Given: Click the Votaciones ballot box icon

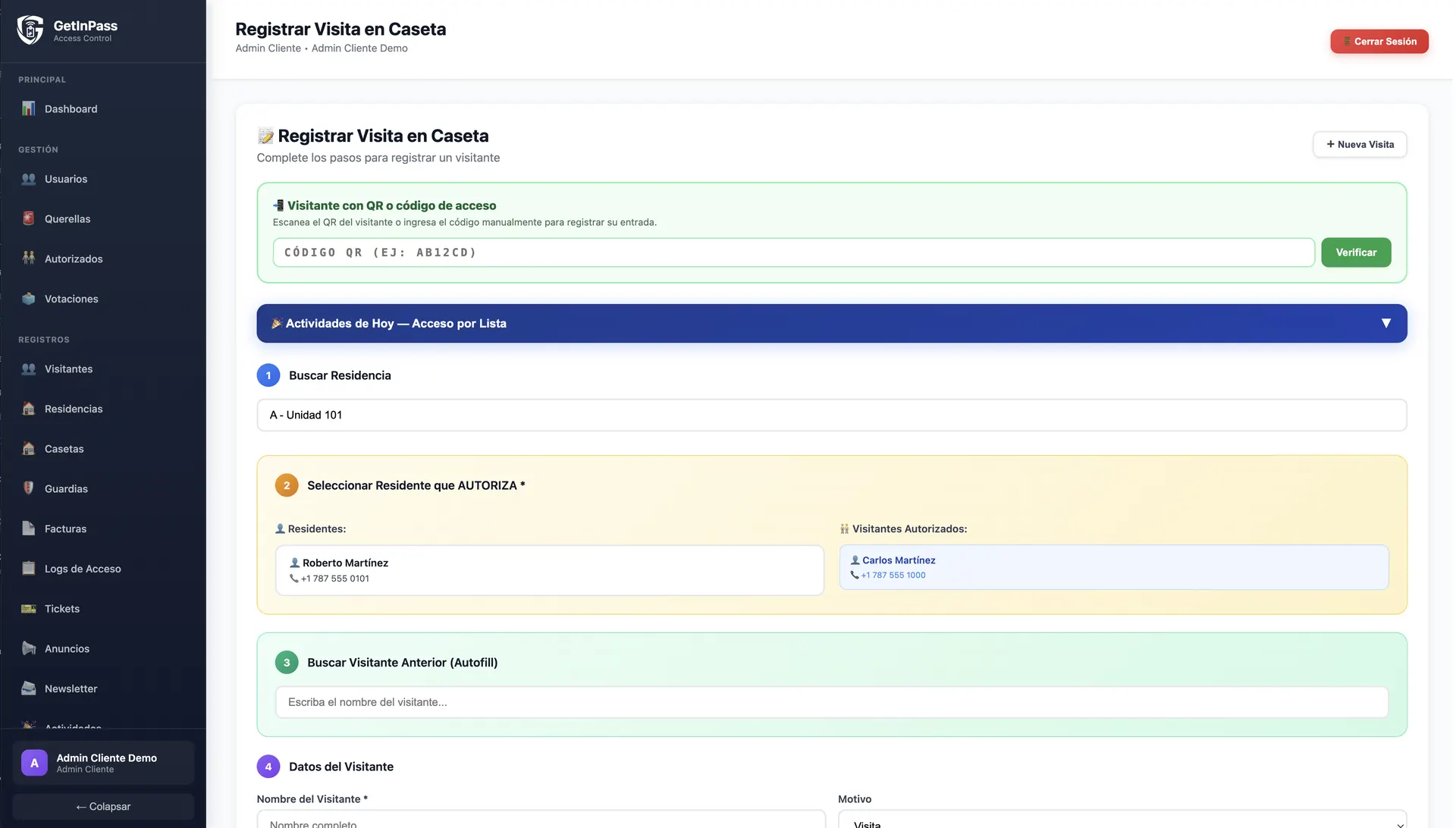Looking at the screenshot, I should tap(29, 299).
